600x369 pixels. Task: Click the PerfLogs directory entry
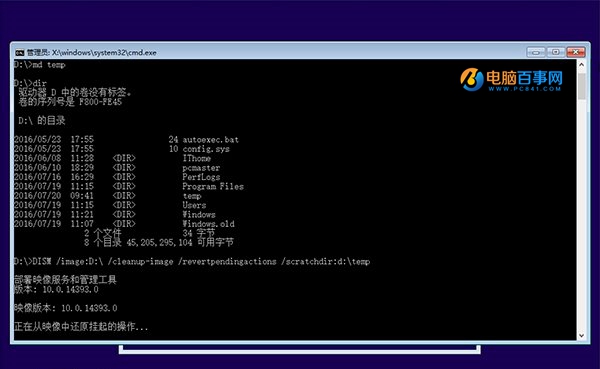pos(201,177)
